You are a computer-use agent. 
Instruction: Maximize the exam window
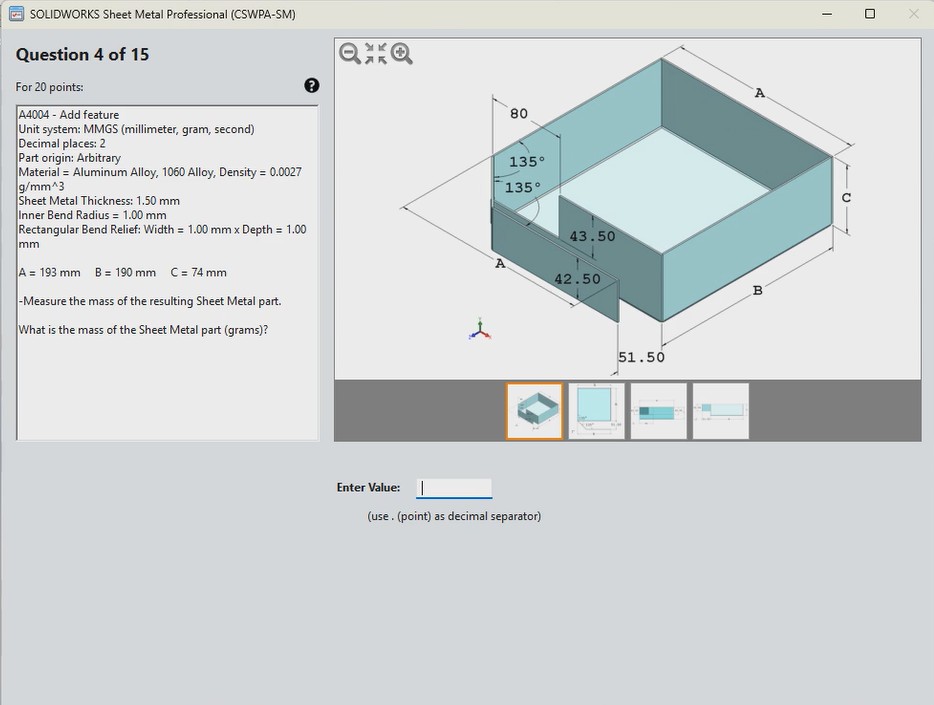click(x=870, y=14)
